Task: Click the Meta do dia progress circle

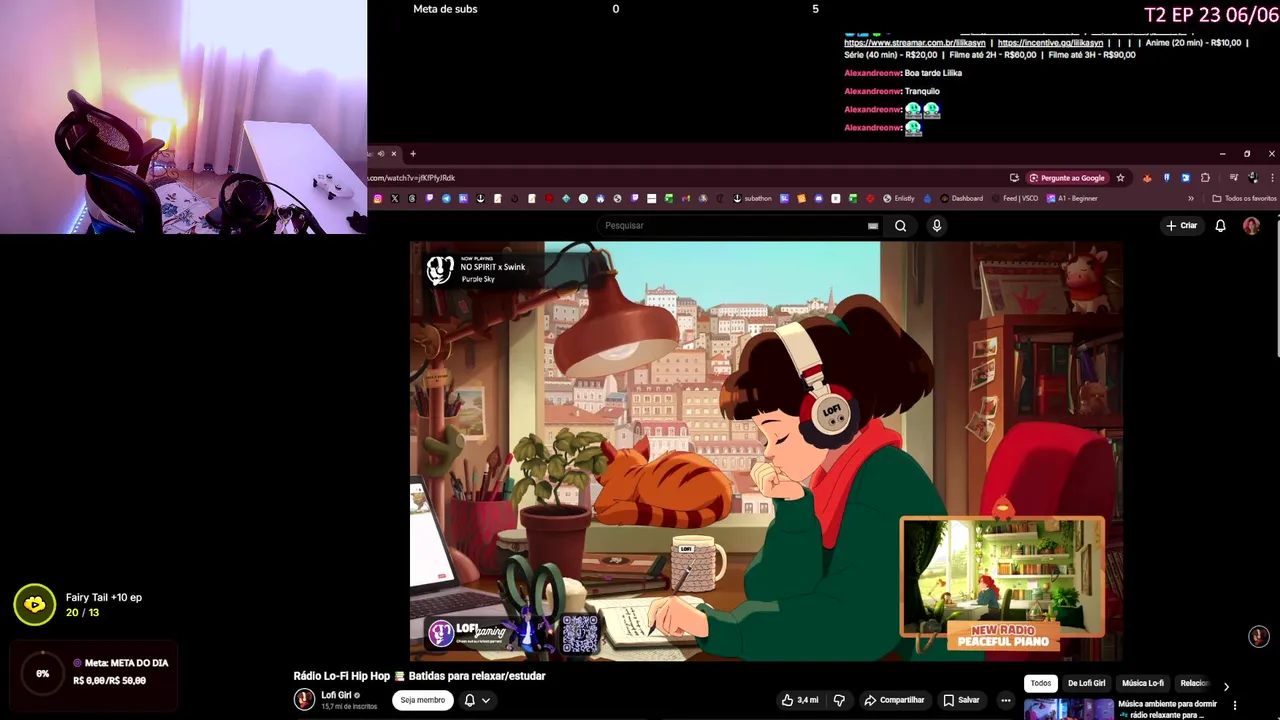Action: pos(42,674)
